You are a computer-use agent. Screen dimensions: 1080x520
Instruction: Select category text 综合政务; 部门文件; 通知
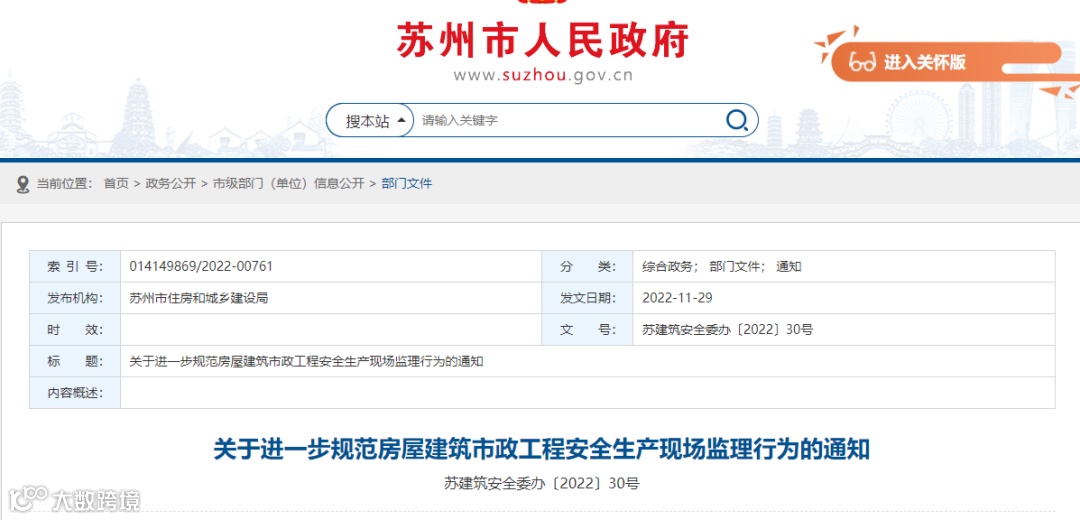tap(722, 267)
